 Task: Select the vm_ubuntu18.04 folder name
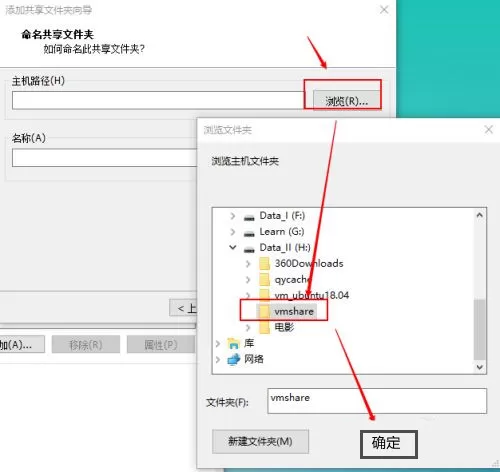(x=312, y=295)
